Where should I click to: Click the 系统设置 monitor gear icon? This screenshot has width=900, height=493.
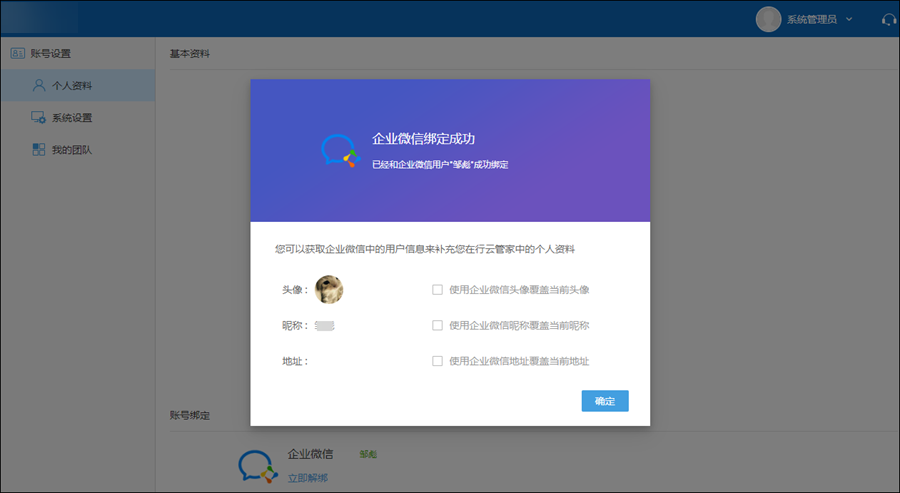[x=38, y=118]
